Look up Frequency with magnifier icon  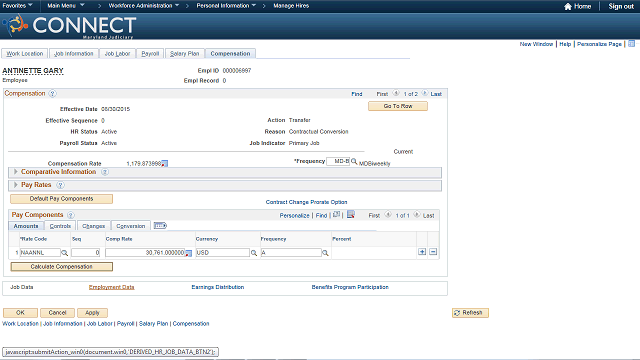click(x=354, y=161)
